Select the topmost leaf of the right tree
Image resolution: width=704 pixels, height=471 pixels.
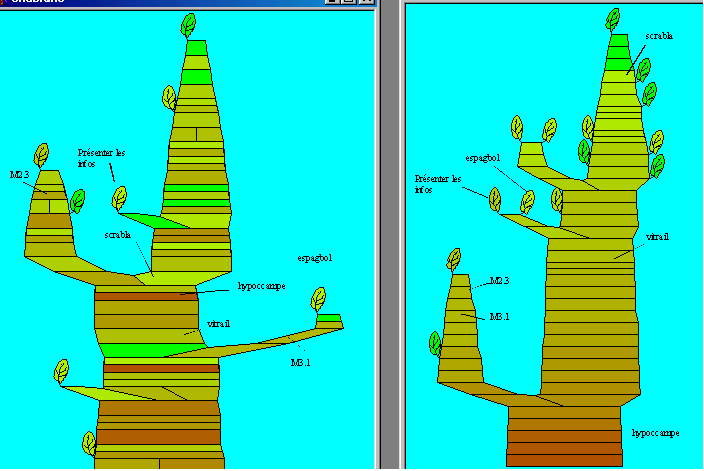tap(613, 19)
